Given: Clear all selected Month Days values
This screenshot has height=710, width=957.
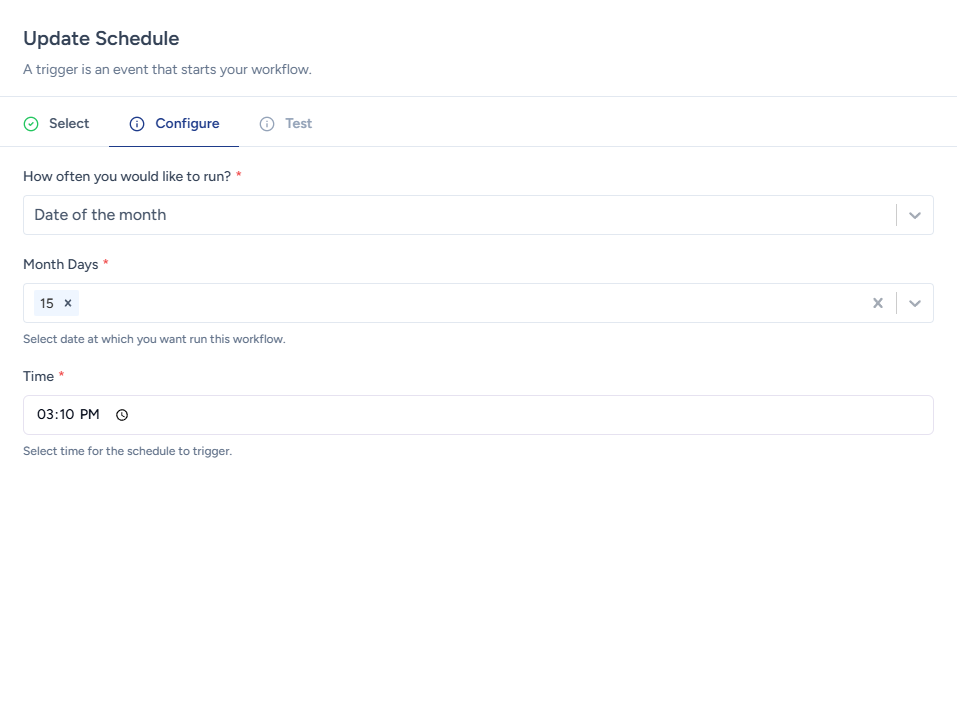Looking at the screenshot, I should pyautogui.click(x=878, y=303).
